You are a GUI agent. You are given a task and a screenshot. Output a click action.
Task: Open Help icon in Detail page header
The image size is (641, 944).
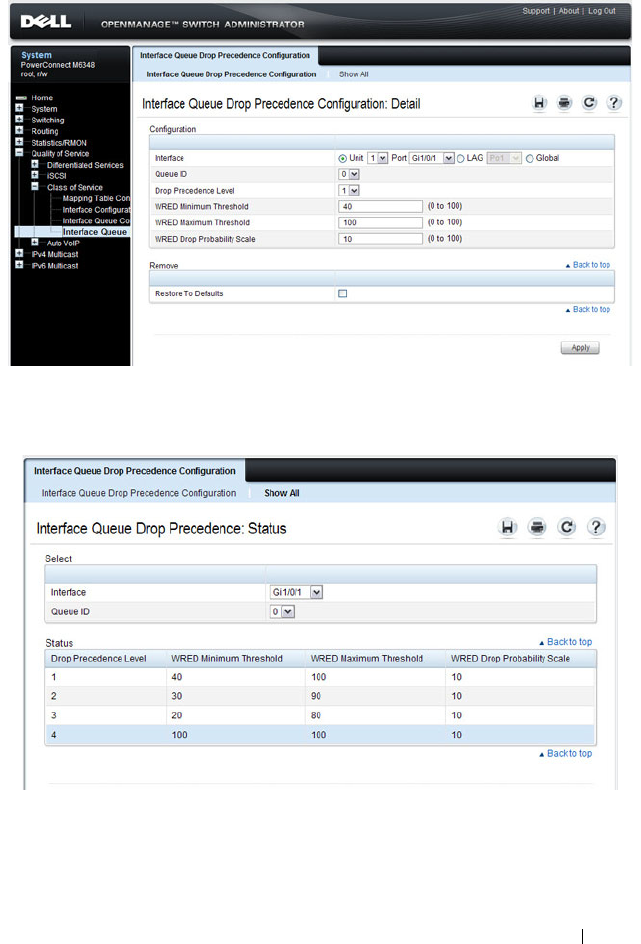tap(614, 103)
